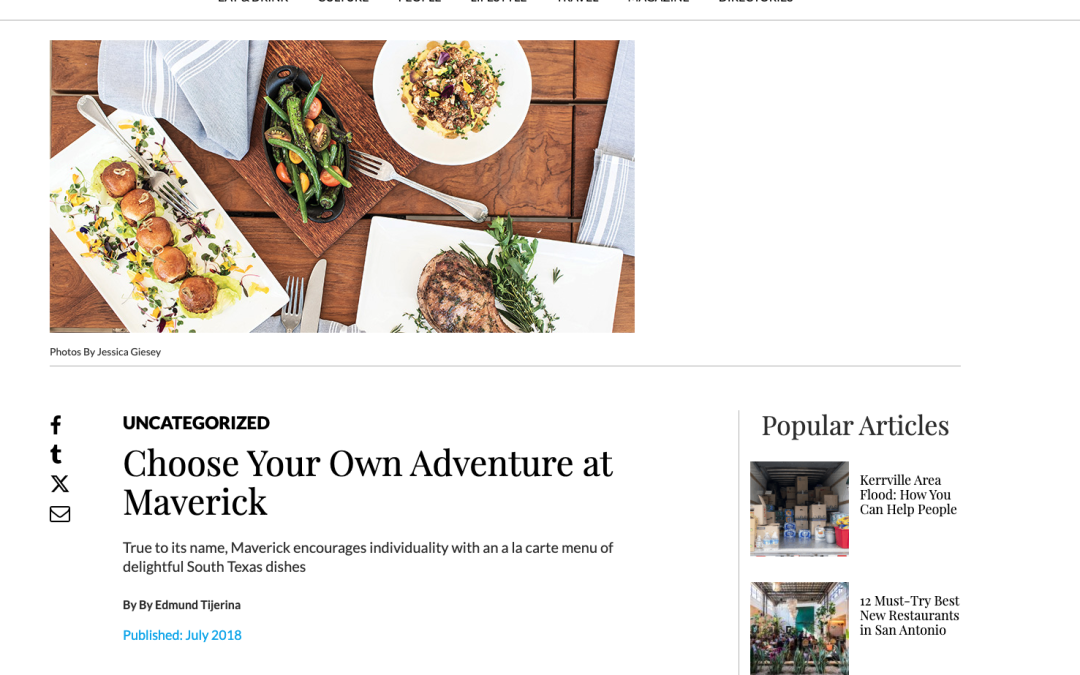Open the Magazine menu item
The width and height of the screenshot is (1080, 675).
click(x=658, y=2)
